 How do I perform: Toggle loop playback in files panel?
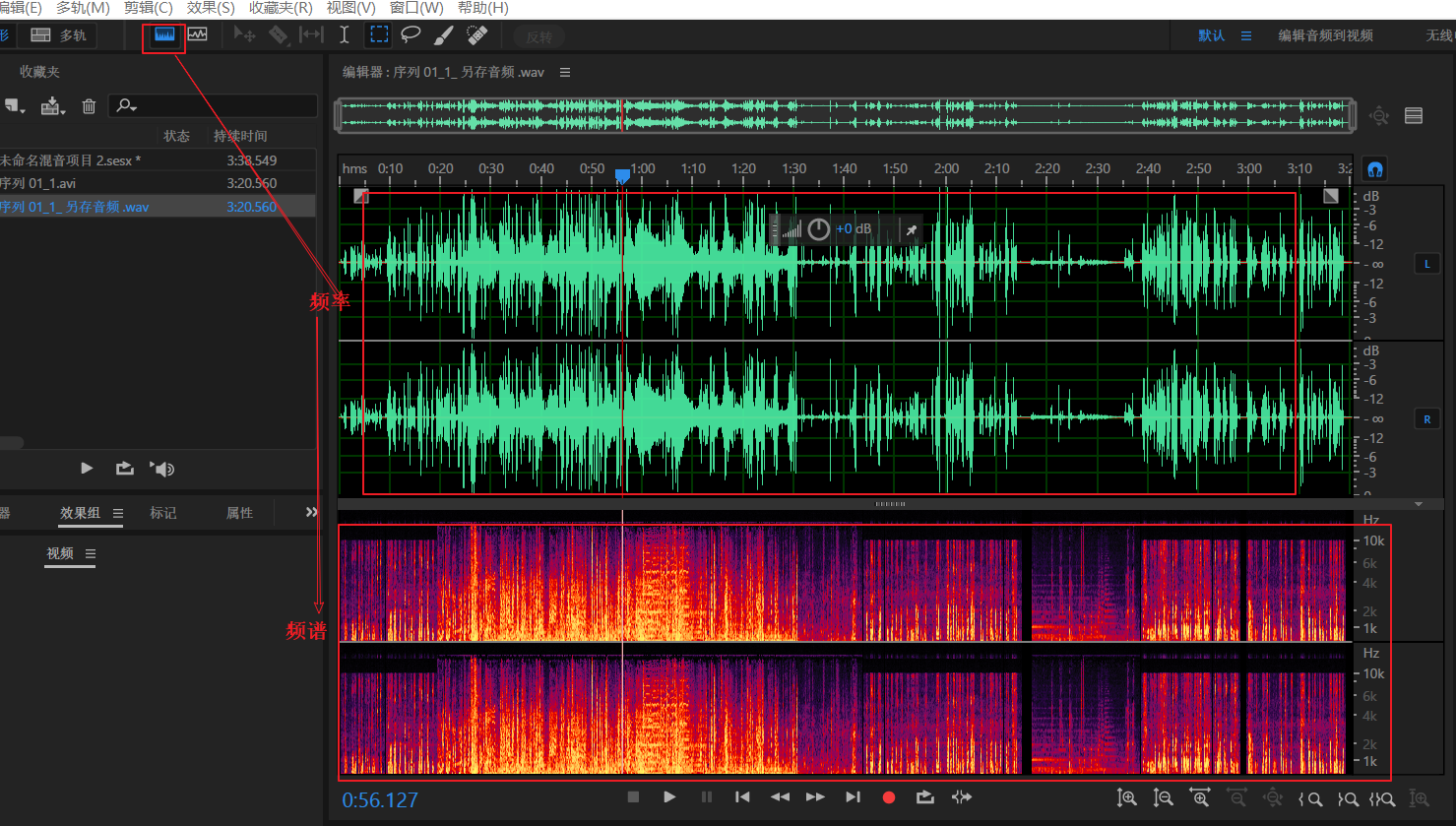point(125,469)
